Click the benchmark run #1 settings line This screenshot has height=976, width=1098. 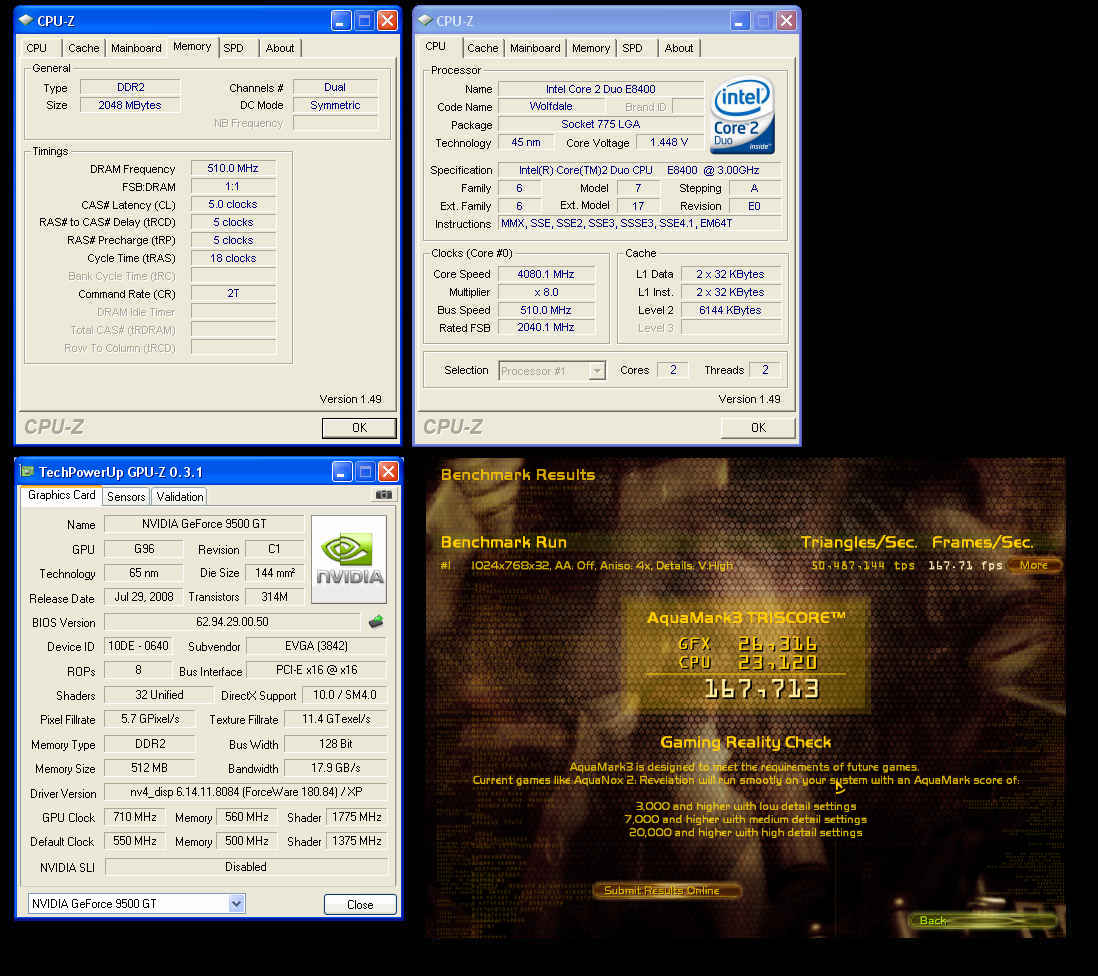tap(602, 566)
